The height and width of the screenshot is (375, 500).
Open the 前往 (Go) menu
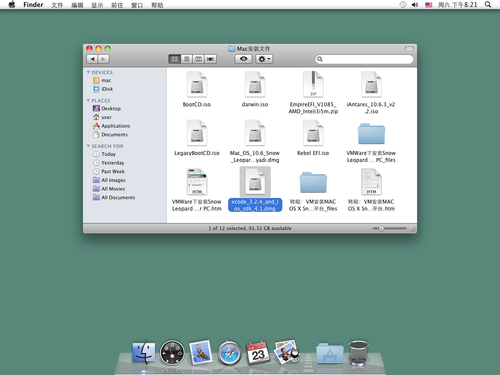[x=117, y=5]
